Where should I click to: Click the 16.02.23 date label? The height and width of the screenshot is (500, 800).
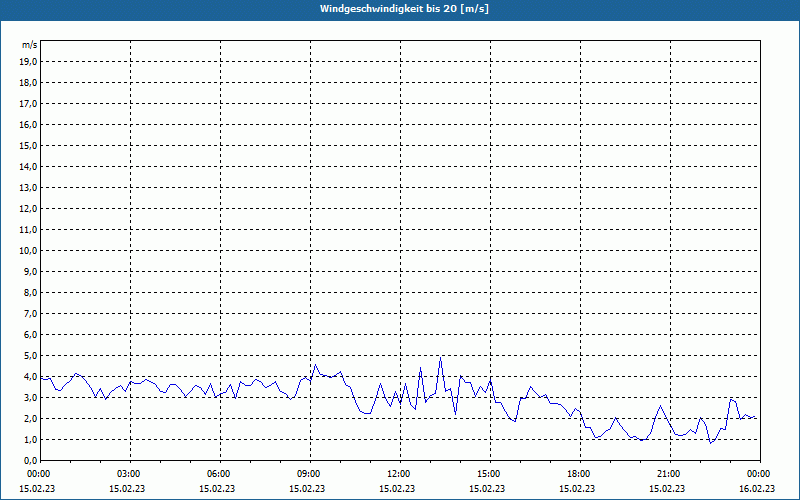pos(757,488)
